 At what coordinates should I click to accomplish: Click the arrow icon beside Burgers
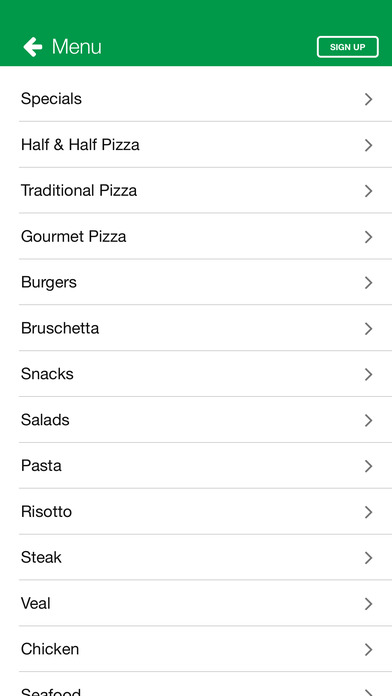(x=368, y=283)
